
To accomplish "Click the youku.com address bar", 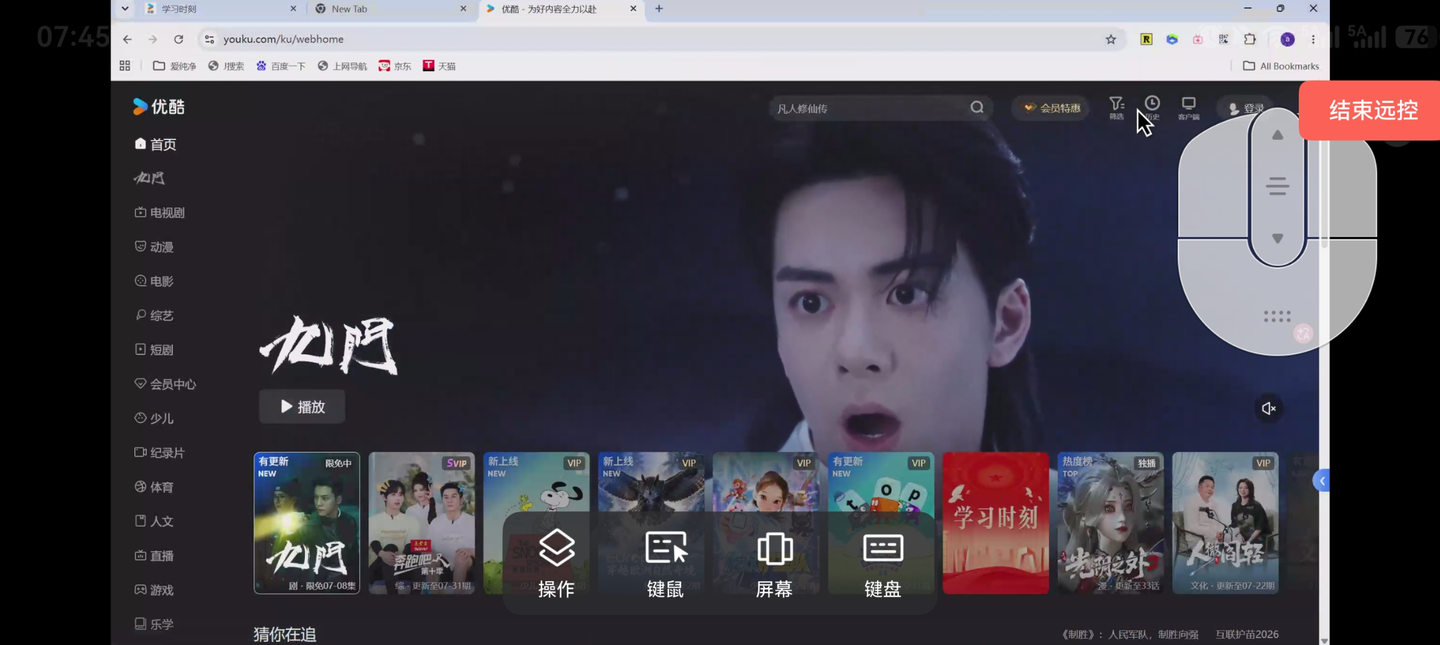I will pyautogui.click(x=660, y=39).
